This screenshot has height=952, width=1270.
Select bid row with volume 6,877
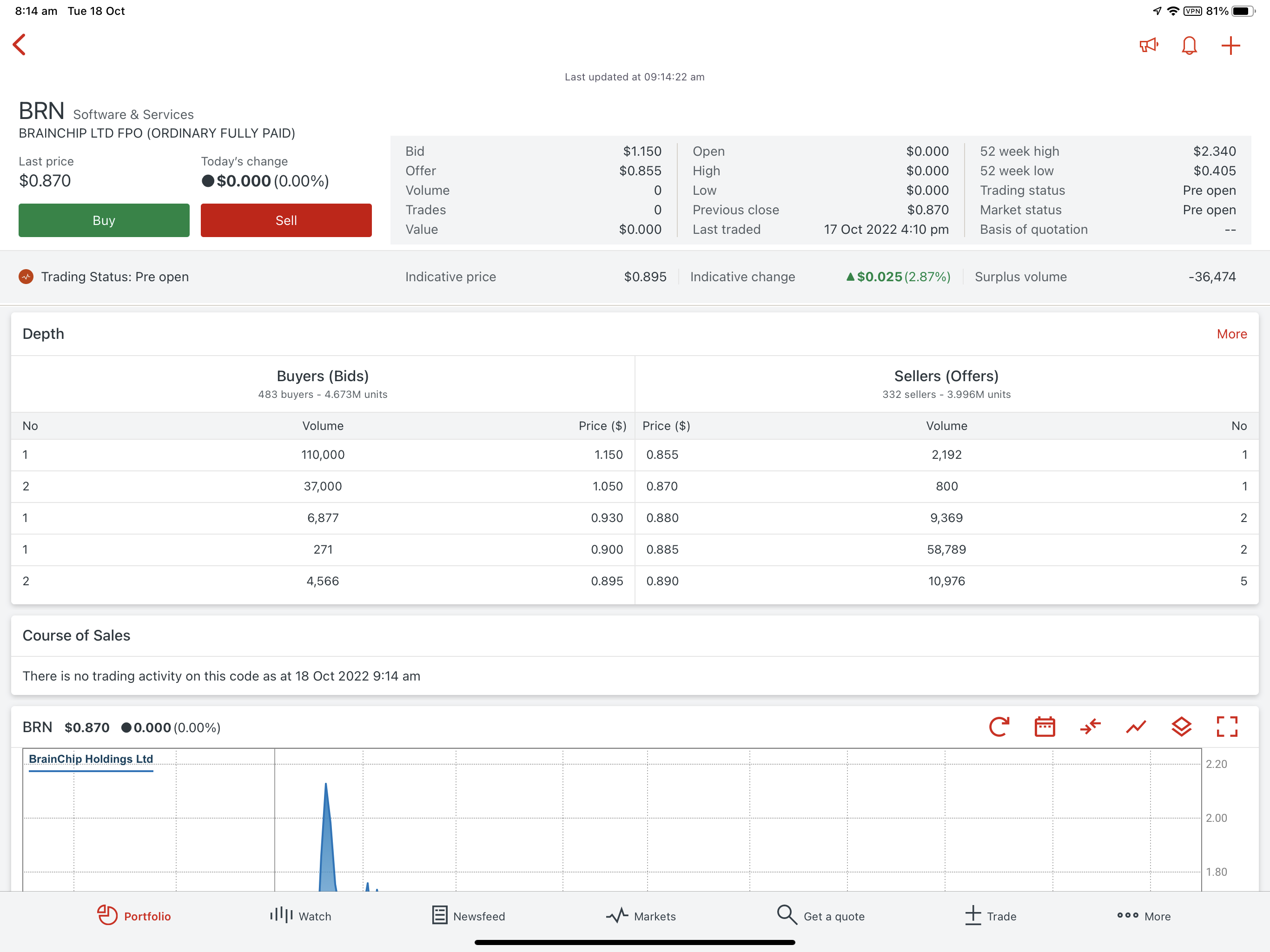[323, 518]
